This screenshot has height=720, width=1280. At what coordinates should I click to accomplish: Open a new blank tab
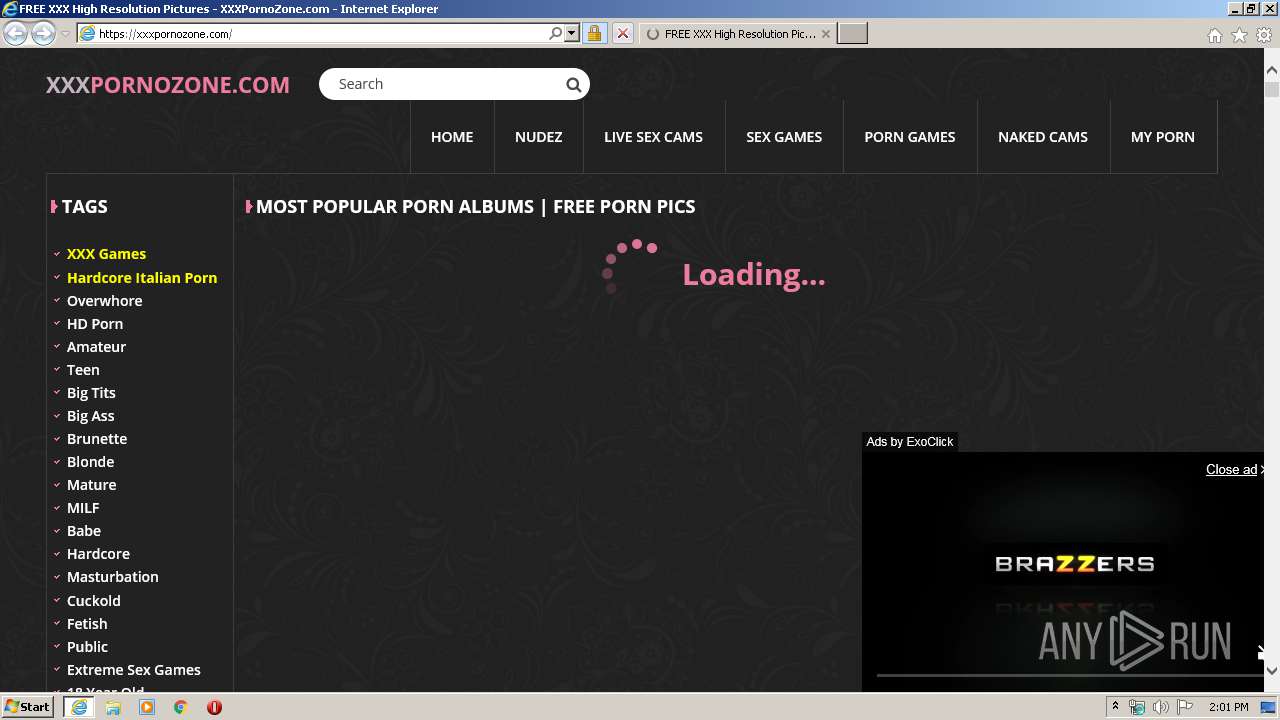point(852,33)
